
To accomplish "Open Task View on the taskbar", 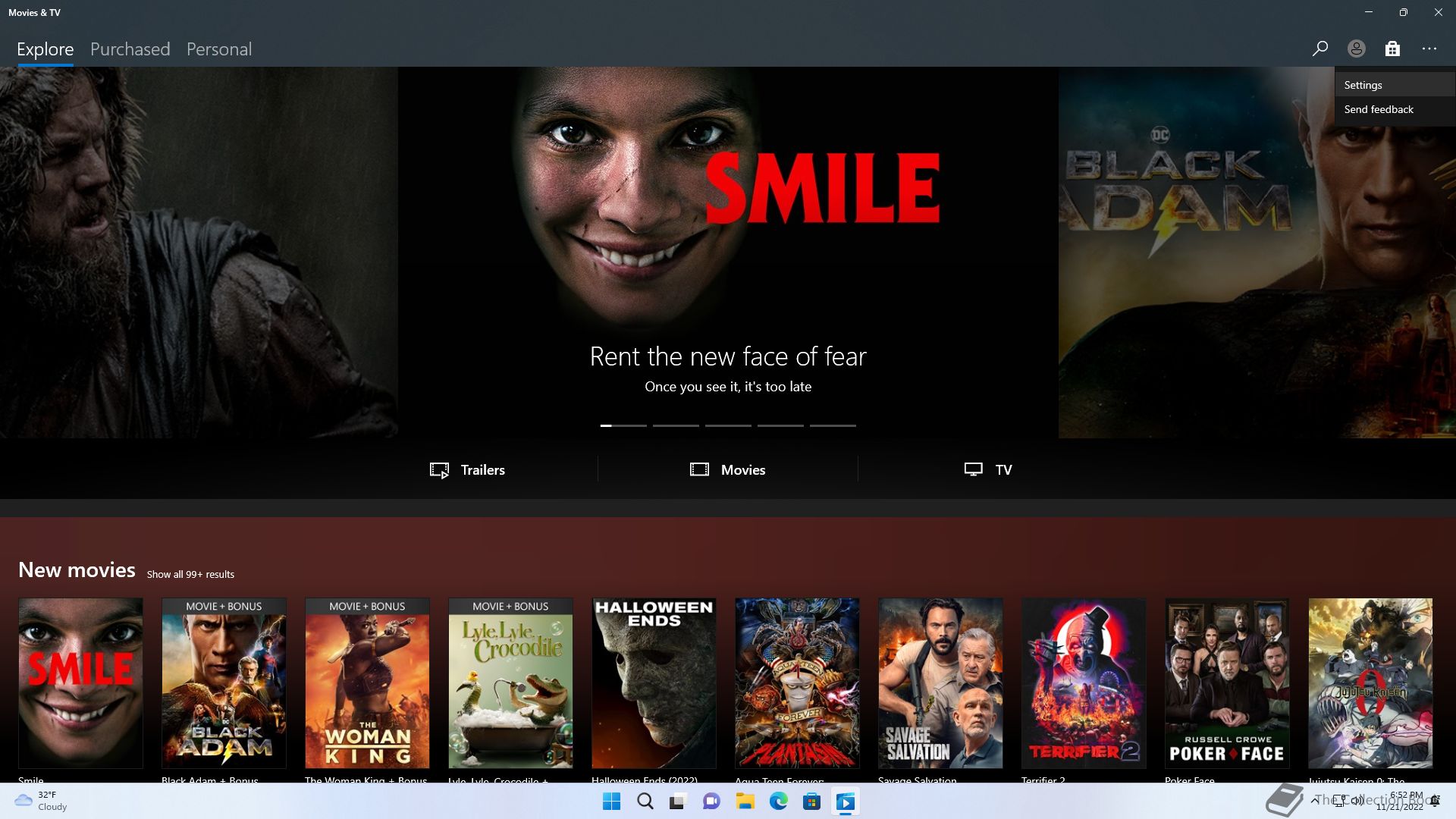I will coord(678,802).
